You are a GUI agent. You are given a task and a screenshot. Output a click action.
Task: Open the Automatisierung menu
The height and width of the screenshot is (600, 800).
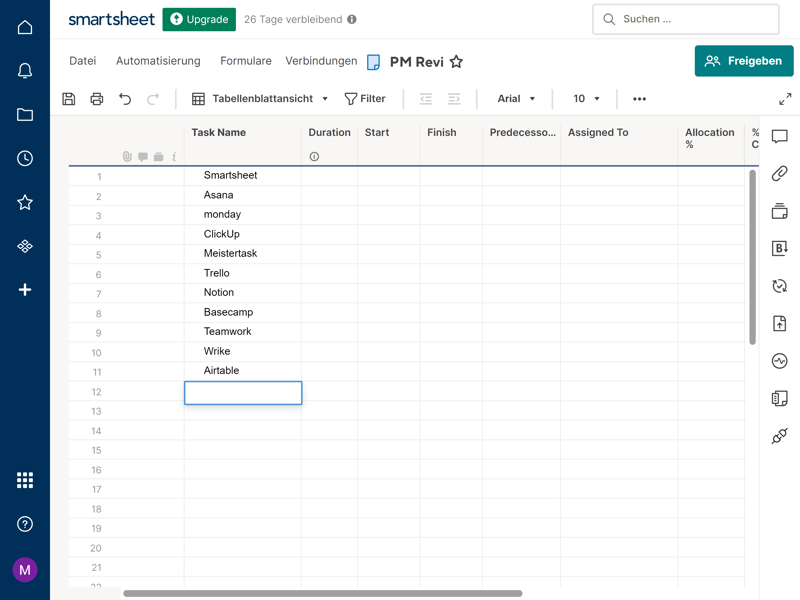[158, 61]
